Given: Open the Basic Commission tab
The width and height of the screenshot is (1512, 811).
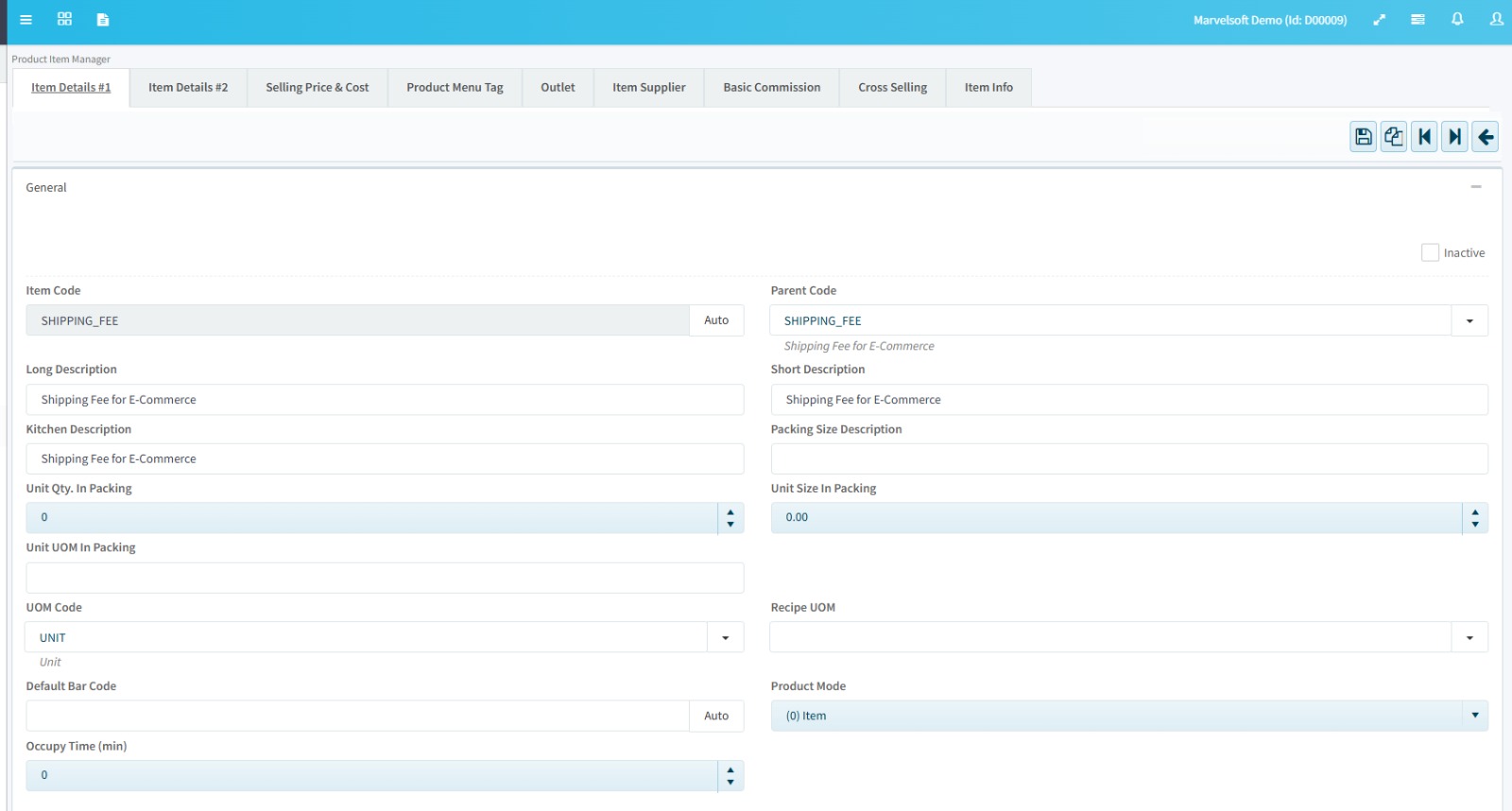Looking at the screenshot, I should pyautogui.click(x=772, y=87).
